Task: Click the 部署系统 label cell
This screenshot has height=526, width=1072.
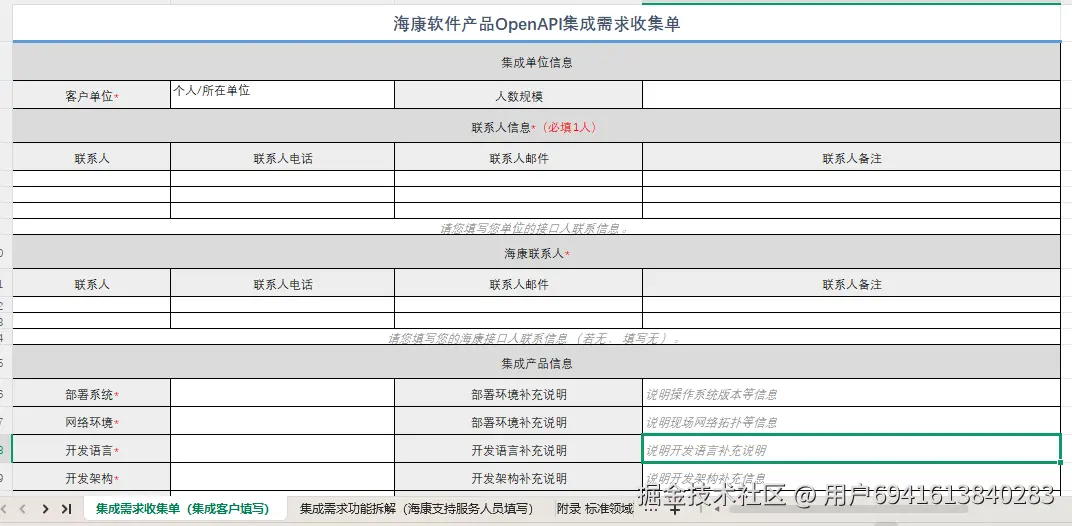Action: click(92, 394)
